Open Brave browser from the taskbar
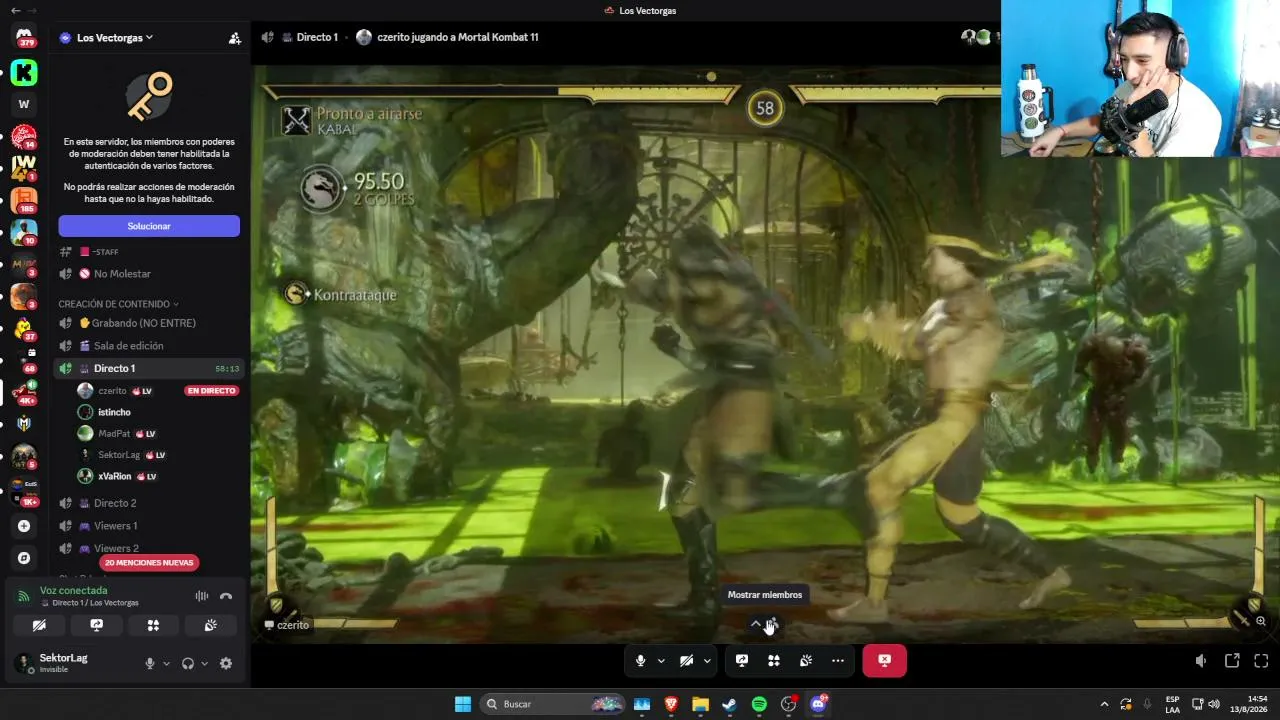This screenshot has width=1280, height=720. 671,704
